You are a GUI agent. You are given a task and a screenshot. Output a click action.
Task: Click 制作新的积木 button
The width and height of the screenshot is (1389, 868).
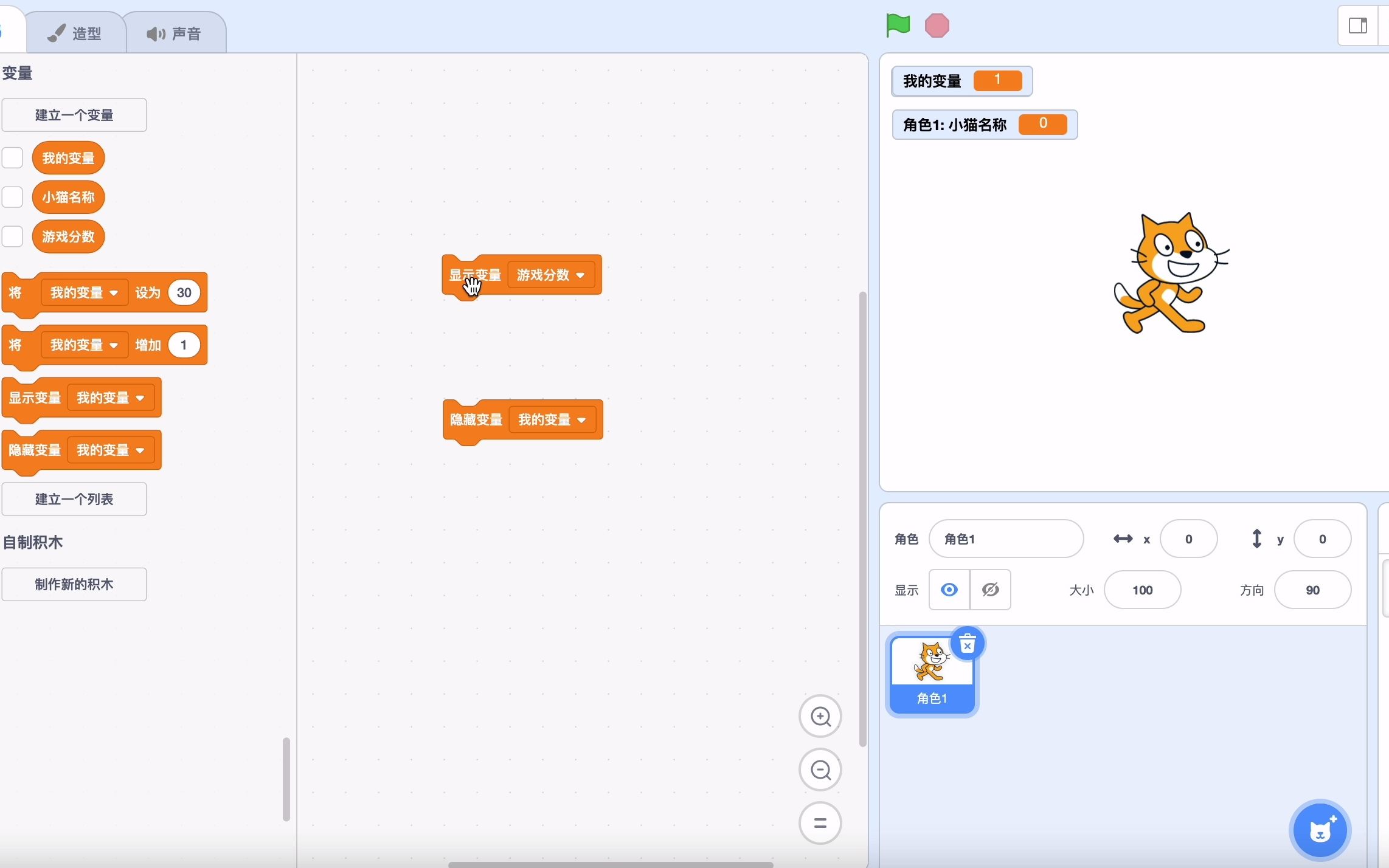(74, 584)
